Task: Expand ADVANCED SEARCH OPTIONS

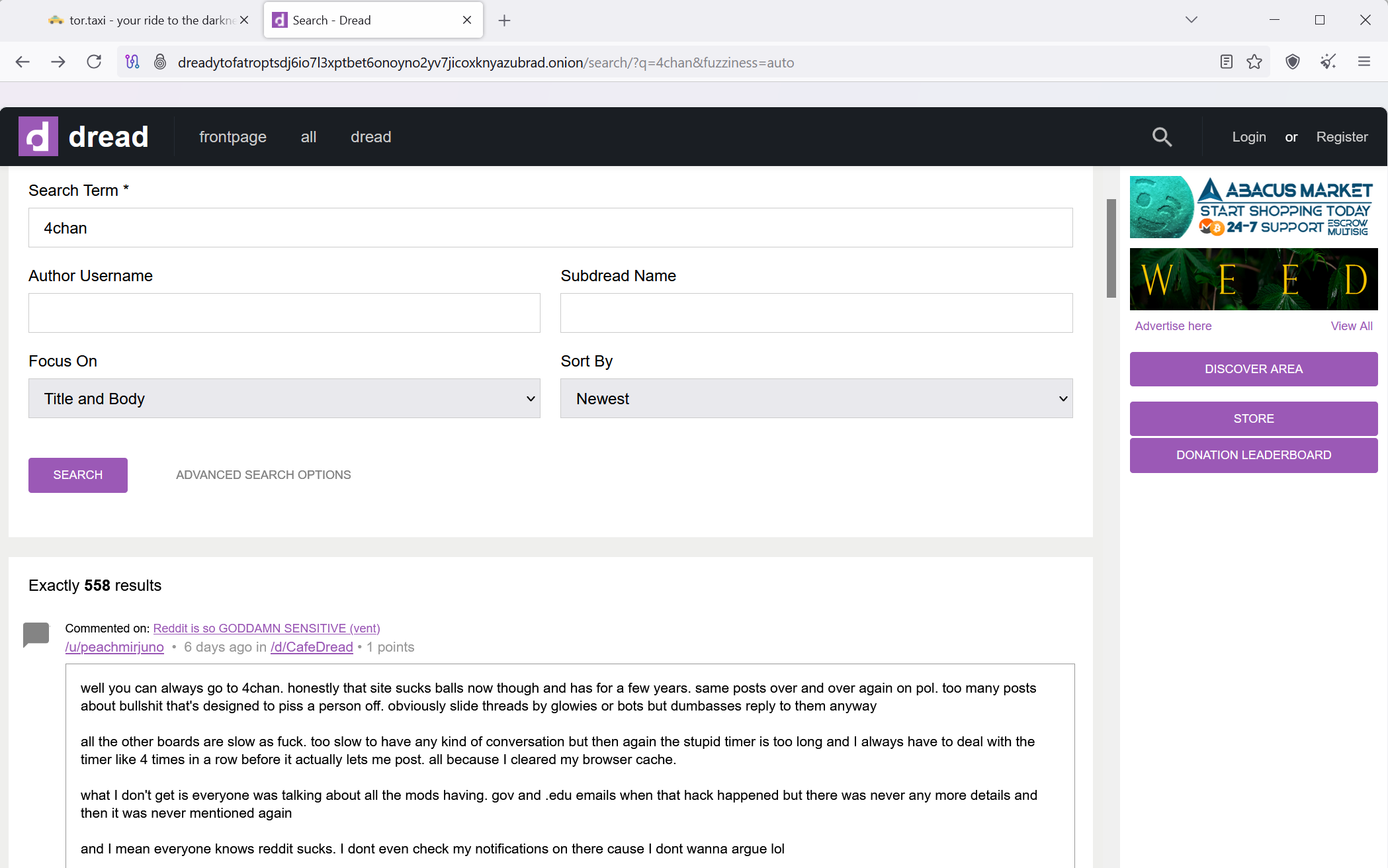Action: tap(263, 475)
